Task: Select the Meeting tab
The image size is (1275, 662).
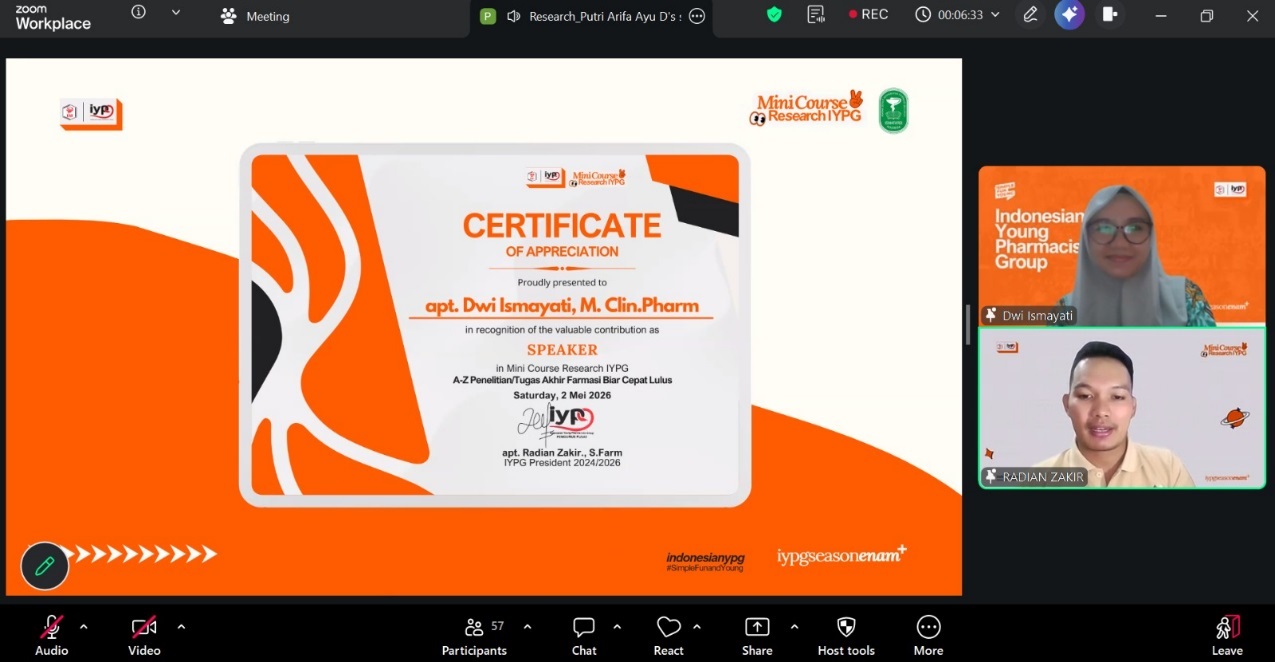Action: point(256,16)
